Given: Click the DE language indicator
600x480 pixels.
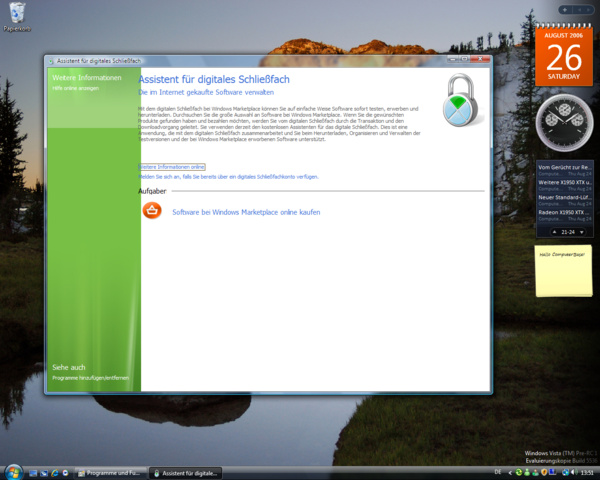Looking at the screenshot, I should click(498, 472).
